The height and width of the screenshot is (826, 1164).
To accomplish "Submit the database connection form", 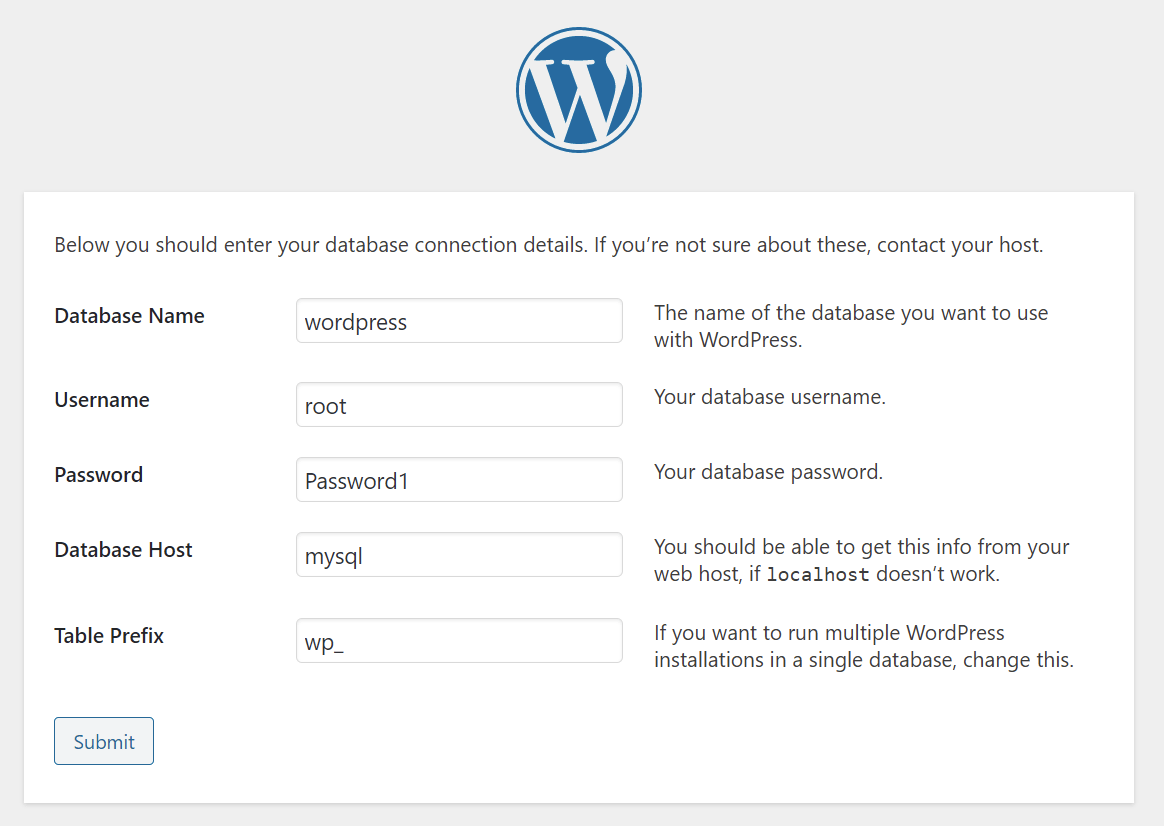I will point(104,741).
